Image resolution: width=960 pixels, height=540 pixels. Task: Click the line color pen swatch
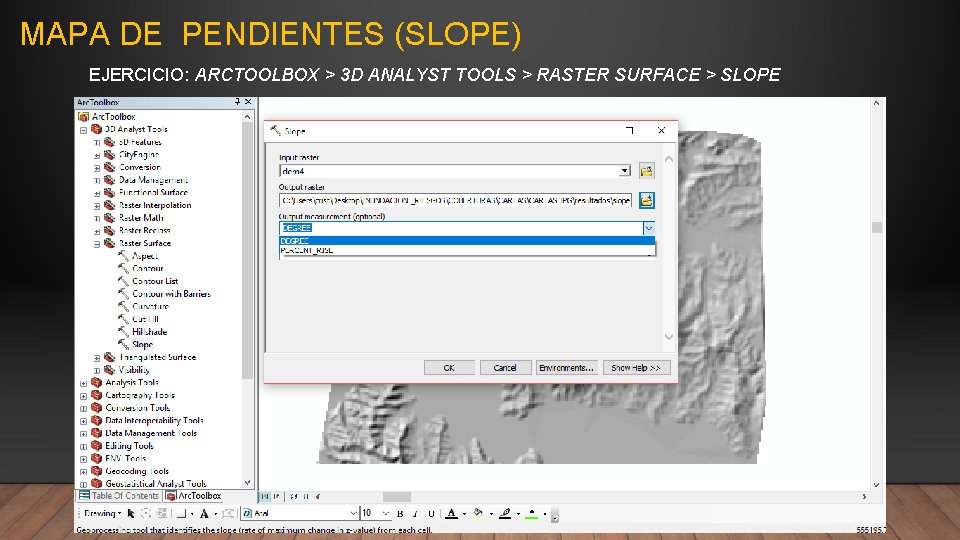click(x=505, y=514)
